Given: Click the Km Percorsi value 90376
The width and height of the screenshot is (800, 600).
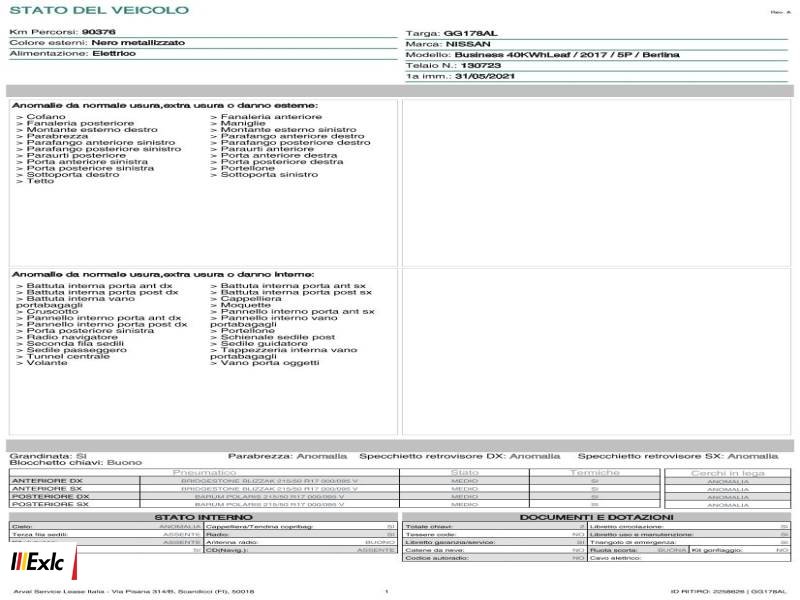Looking at the screenshot, I should click(98, 32).
